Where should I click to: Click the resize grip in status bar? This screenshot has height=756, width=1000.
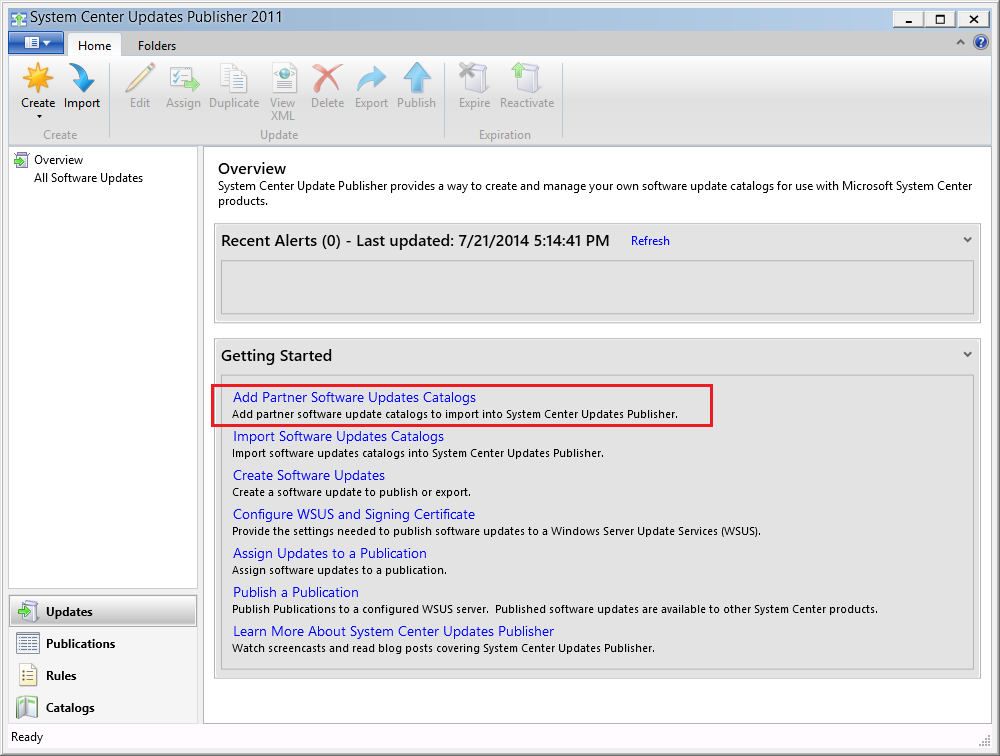tap(985, 739)
